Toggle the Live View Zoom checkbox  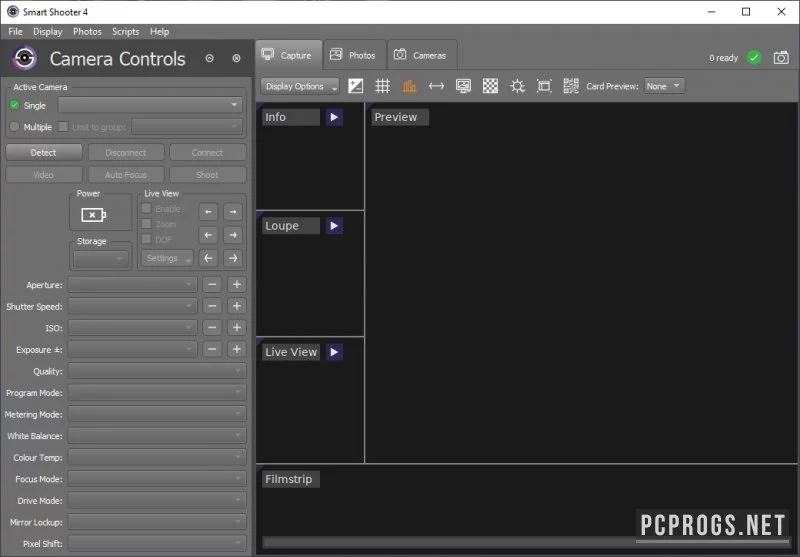[146, 223]
